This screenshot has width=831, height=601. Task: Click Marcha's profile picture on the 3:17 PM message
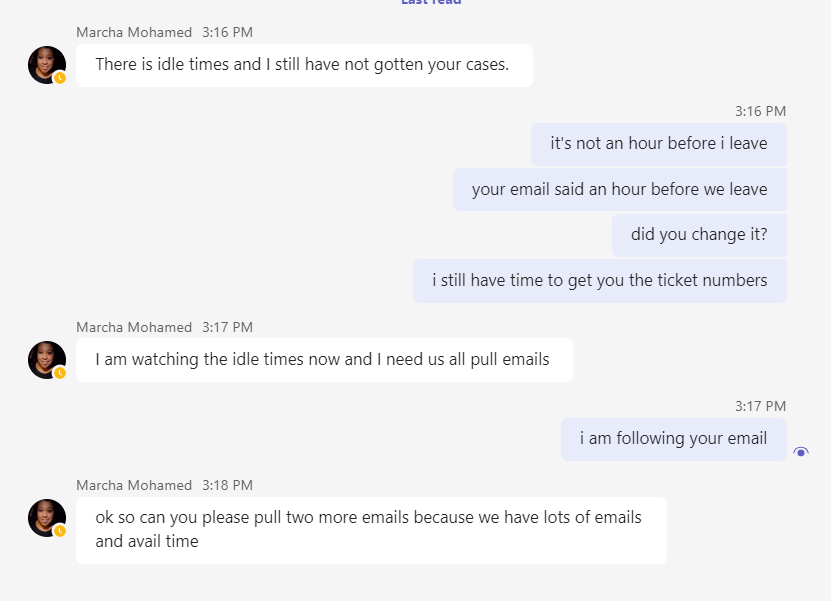(x=46, y=360)
